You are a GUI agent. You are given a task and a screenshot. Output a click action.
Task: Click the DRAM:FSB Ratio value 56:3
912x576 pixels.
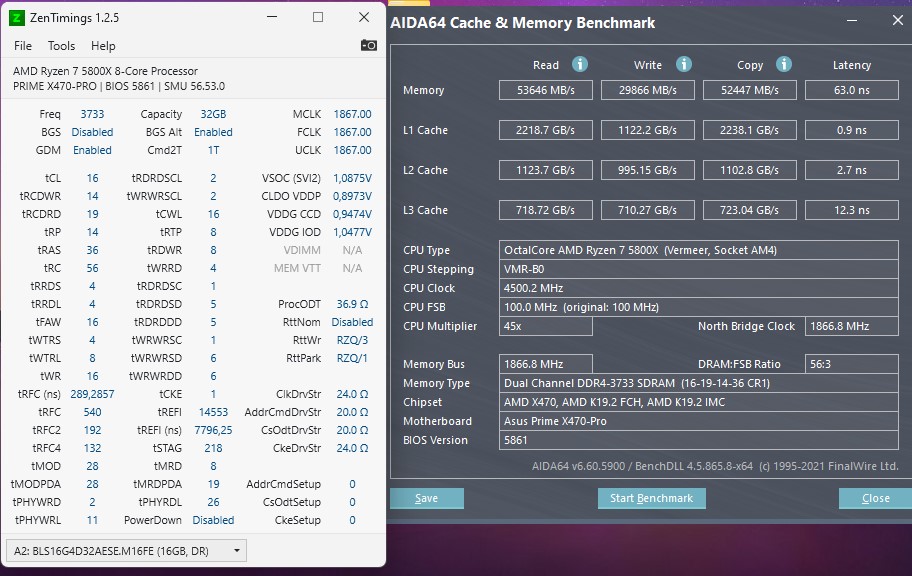pyautogui.click(x=852, y=364)
